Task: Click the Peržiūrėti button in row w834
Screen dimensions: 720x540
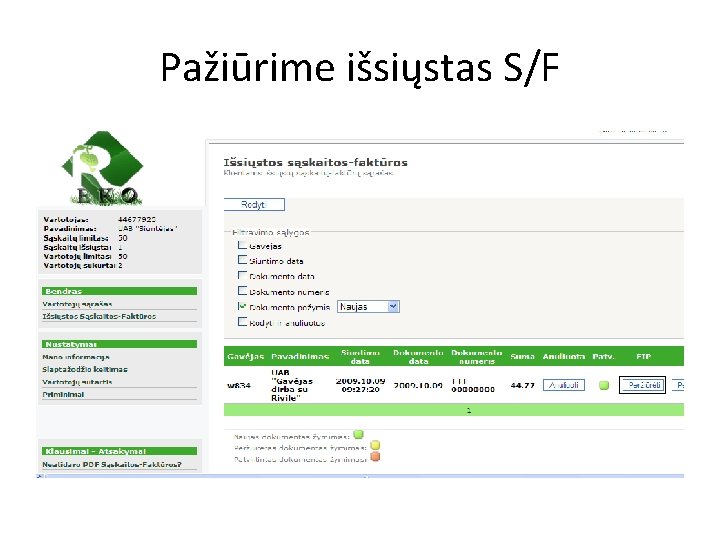Action: 642,385
